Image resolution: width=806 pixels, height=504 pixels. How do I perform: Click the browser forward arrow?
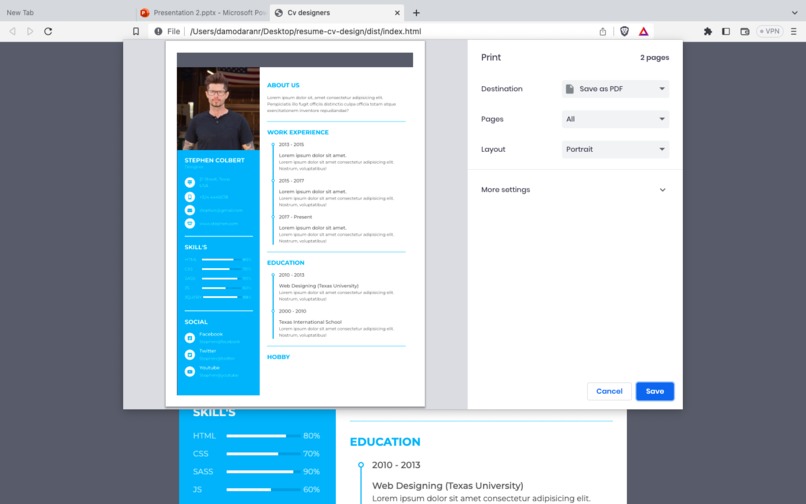click(x=30, y=31)
